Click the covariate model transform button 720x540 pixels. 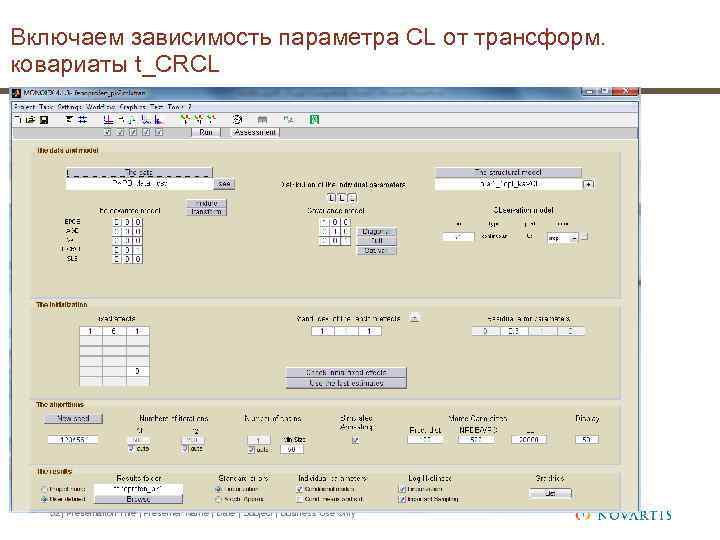207,212
